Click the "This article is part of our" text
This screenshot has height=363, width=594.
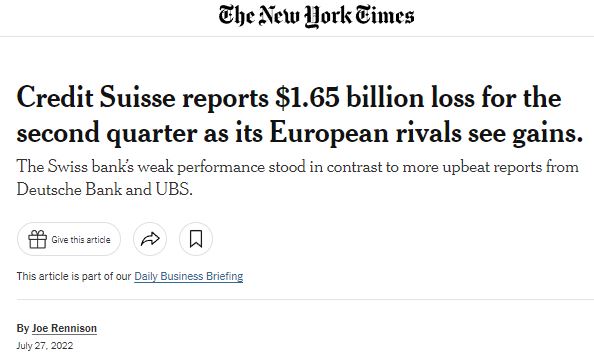[74, 276]
